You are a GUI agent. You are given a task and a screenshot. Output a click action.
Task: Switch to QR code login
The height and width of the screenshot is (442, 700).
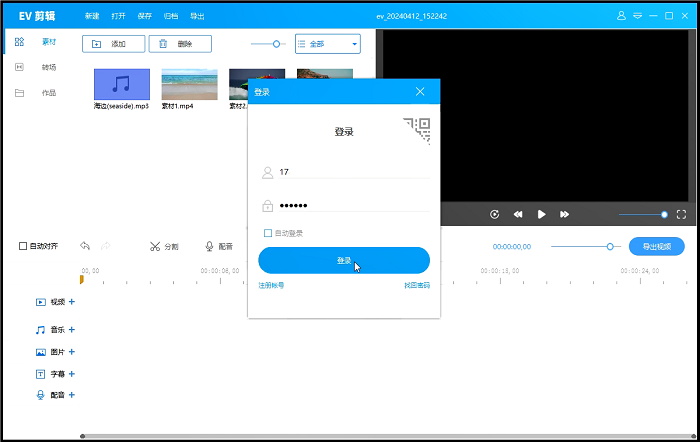[418, 130]
